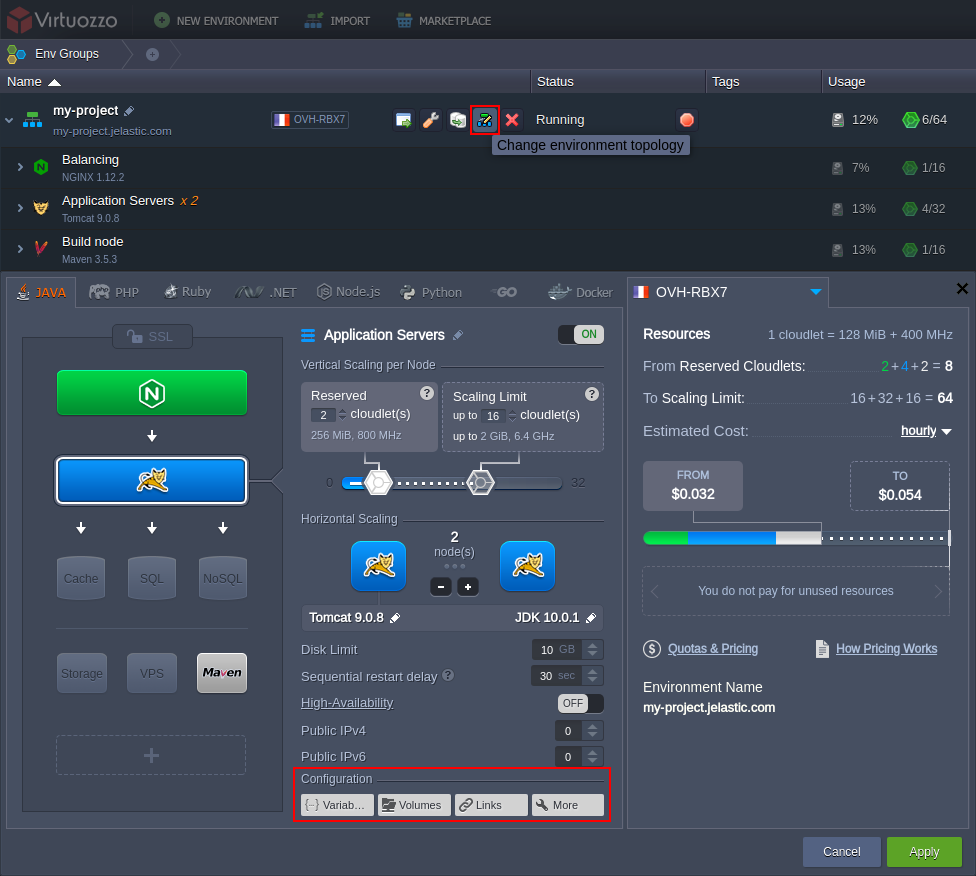Switch to the .NET tab
The width and height of the screenshot is (976, 876).
(x=266, y=292)
